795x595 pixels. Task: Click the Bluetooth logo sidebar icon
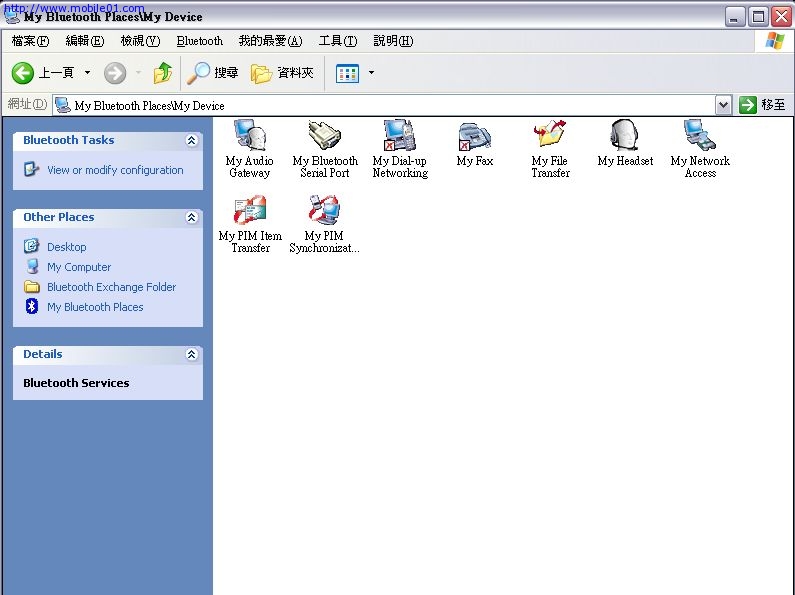tap(31, 306)
